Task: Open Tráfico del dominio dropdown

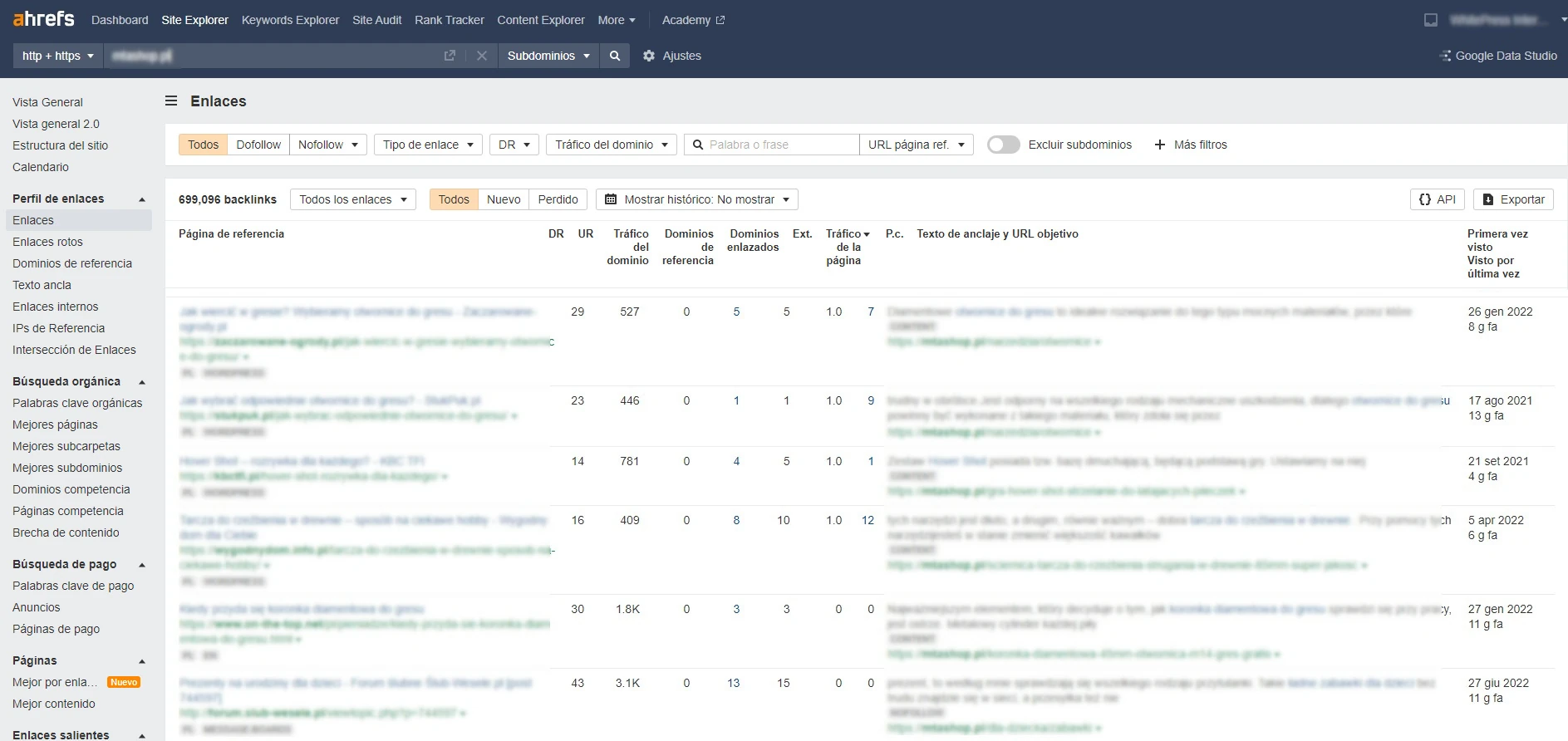Action: tap(612, 145)
